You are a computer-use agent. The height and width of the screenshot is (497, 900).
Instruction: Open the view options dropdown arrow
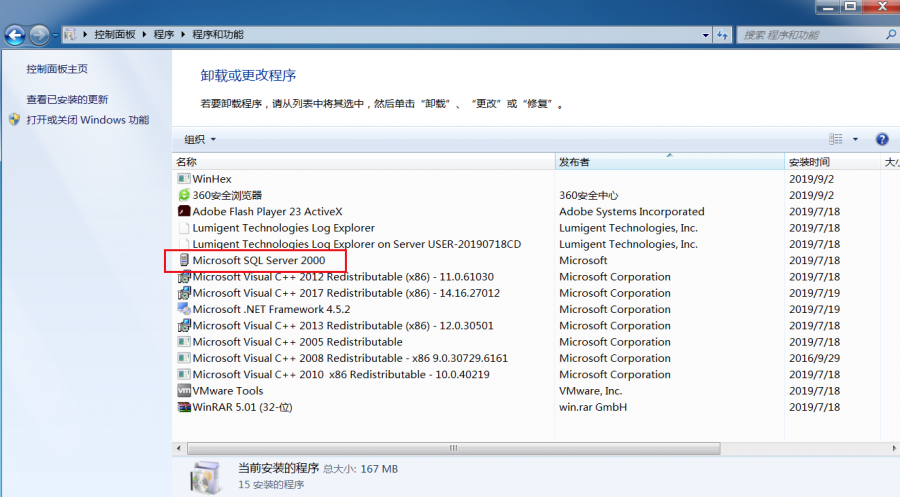tap(855, 139)
